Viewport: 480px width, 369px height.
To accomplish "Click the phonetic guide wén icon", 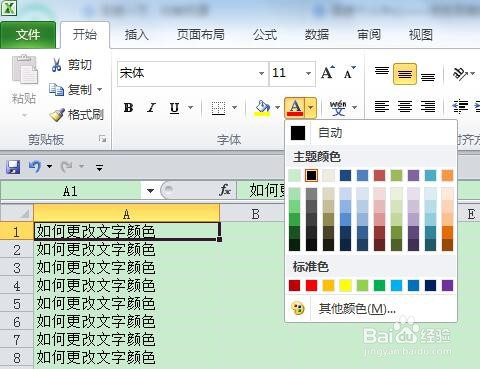I will click(338, 108).
